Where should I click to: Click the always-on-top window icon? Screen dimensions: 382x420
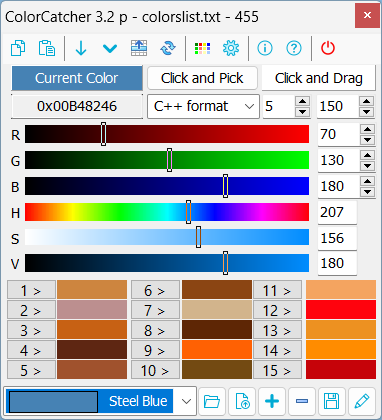[139, 48]
